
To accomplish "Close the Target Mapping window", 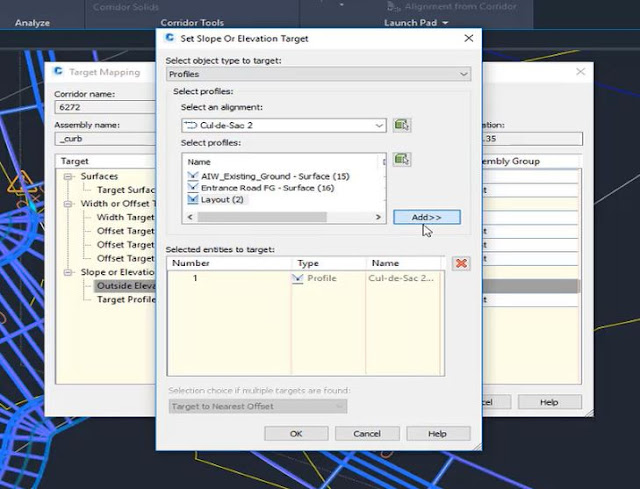I will (580, 72).
